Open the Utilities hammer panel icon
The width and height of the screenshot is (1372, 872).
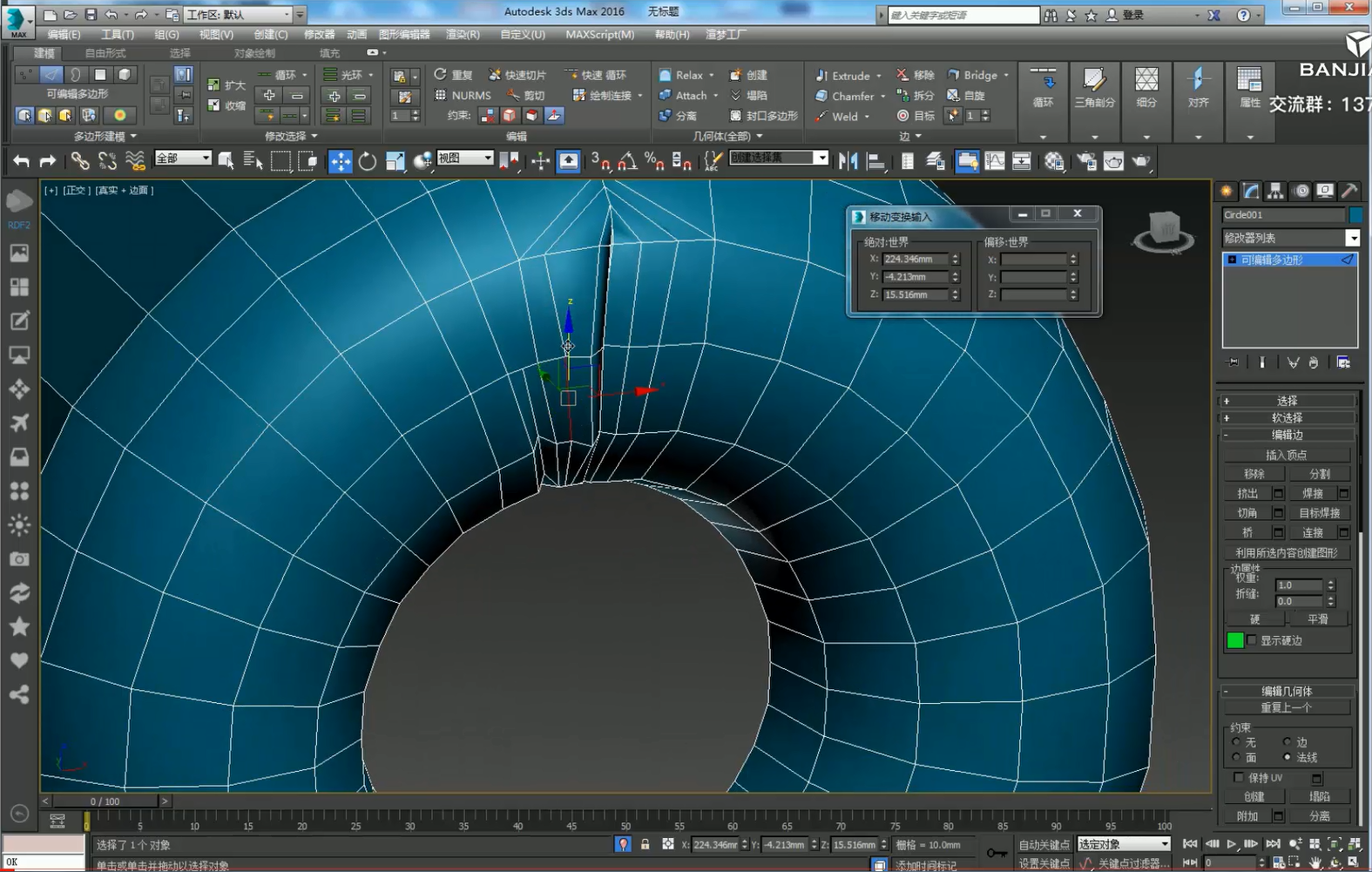point(1348,191)
